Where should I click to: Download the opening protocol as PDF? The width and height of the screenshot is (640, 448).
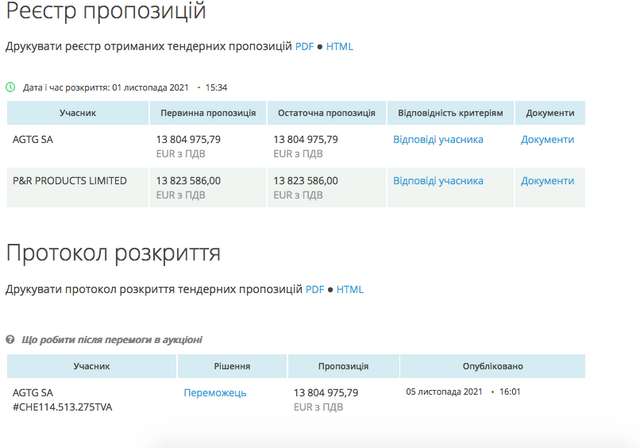coord(315,289)
